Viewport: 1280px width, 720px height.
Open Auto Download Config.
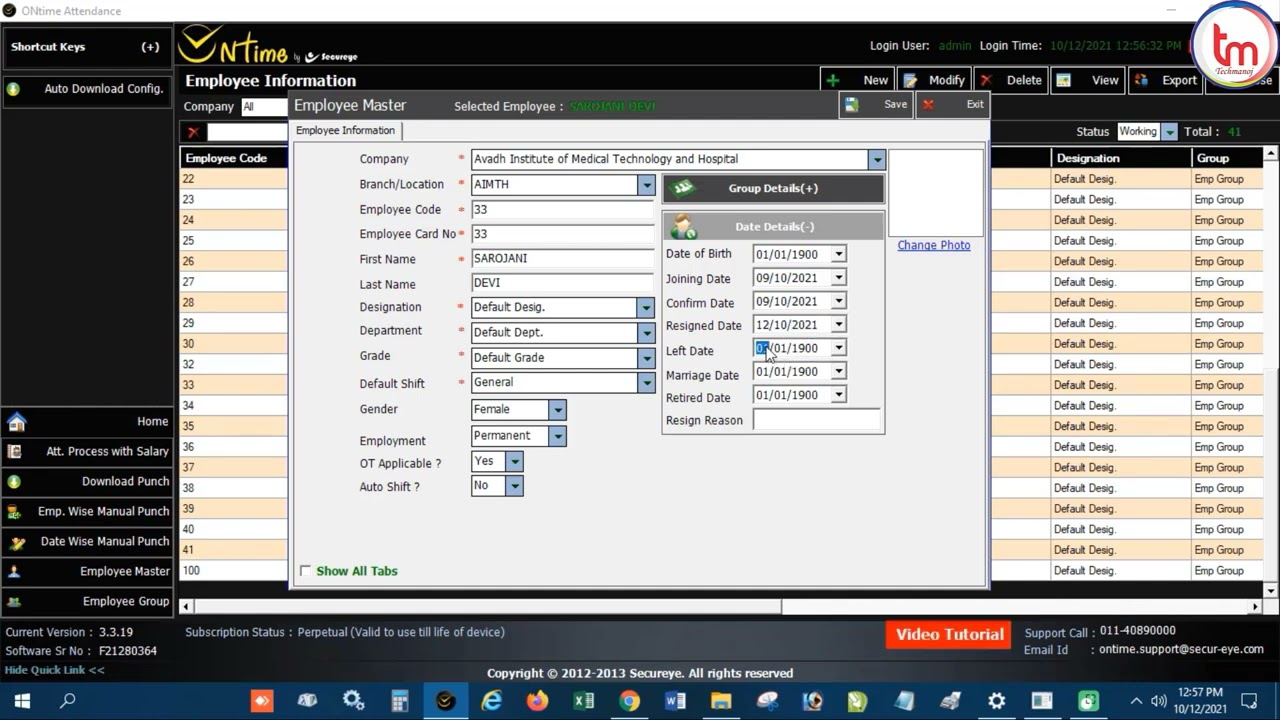tap(87, 89)
